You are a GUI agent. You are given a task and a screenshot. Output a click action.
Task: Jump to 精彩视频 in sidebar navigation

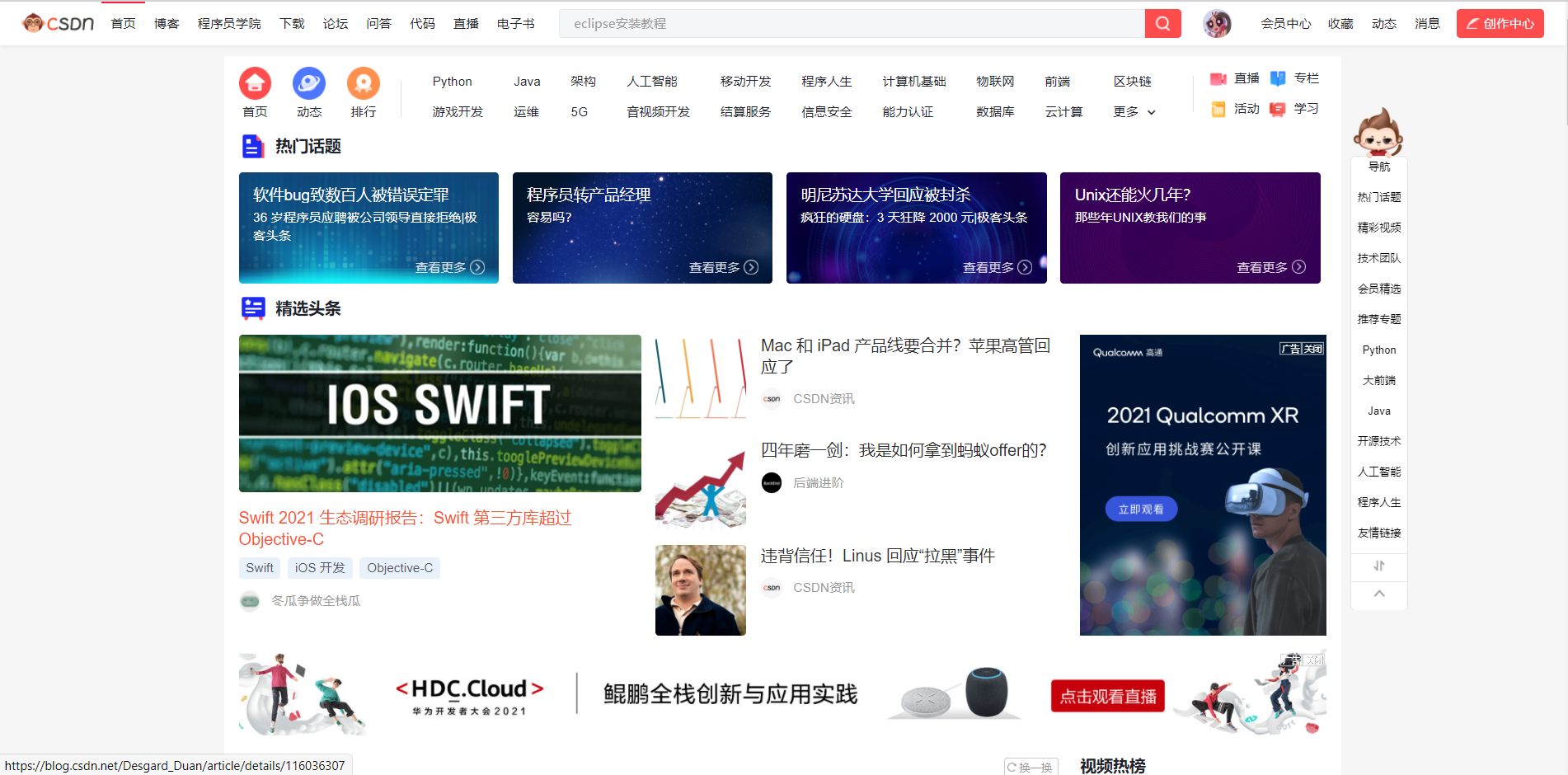tap(1379, 228)
